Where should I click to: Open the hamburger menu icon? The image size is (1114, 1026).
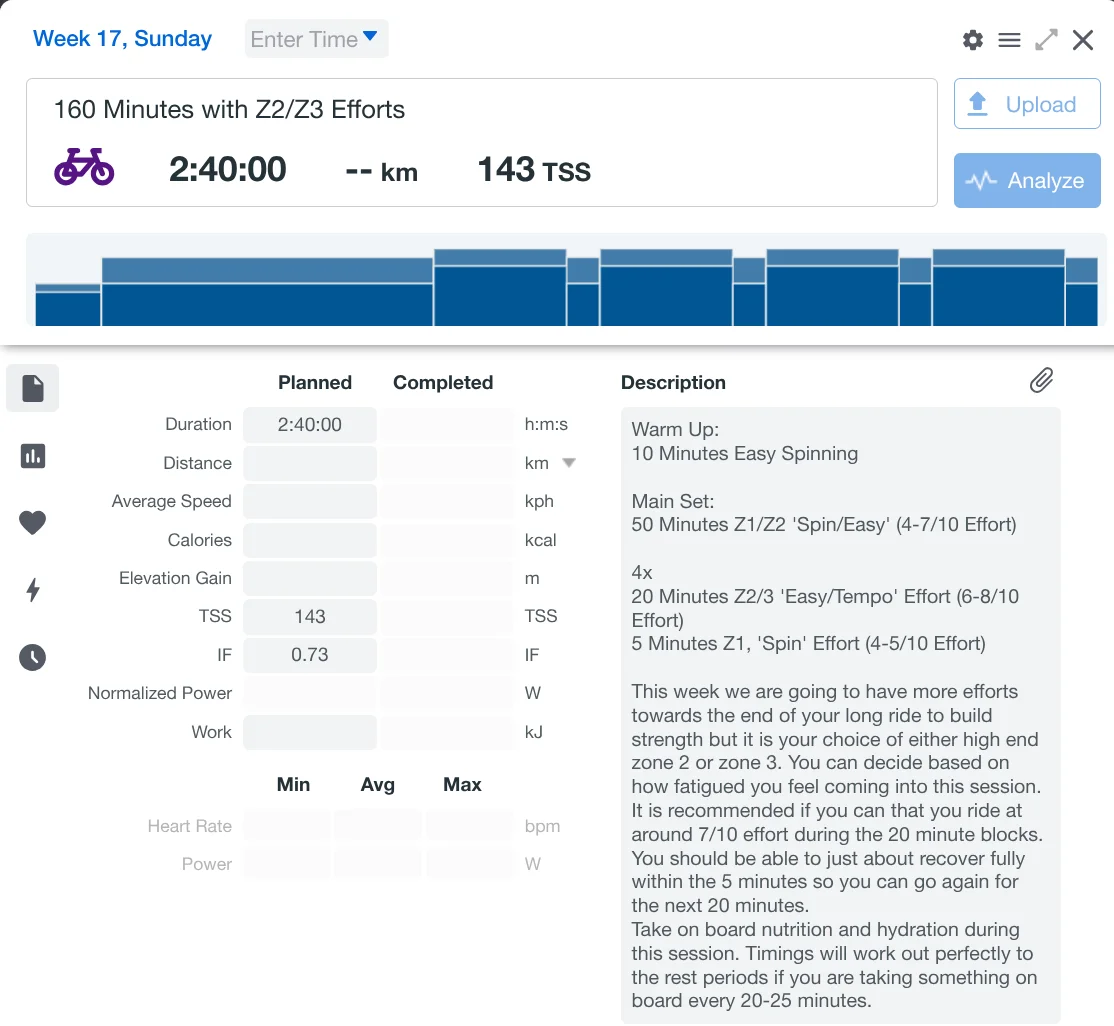pos(1009,40)
